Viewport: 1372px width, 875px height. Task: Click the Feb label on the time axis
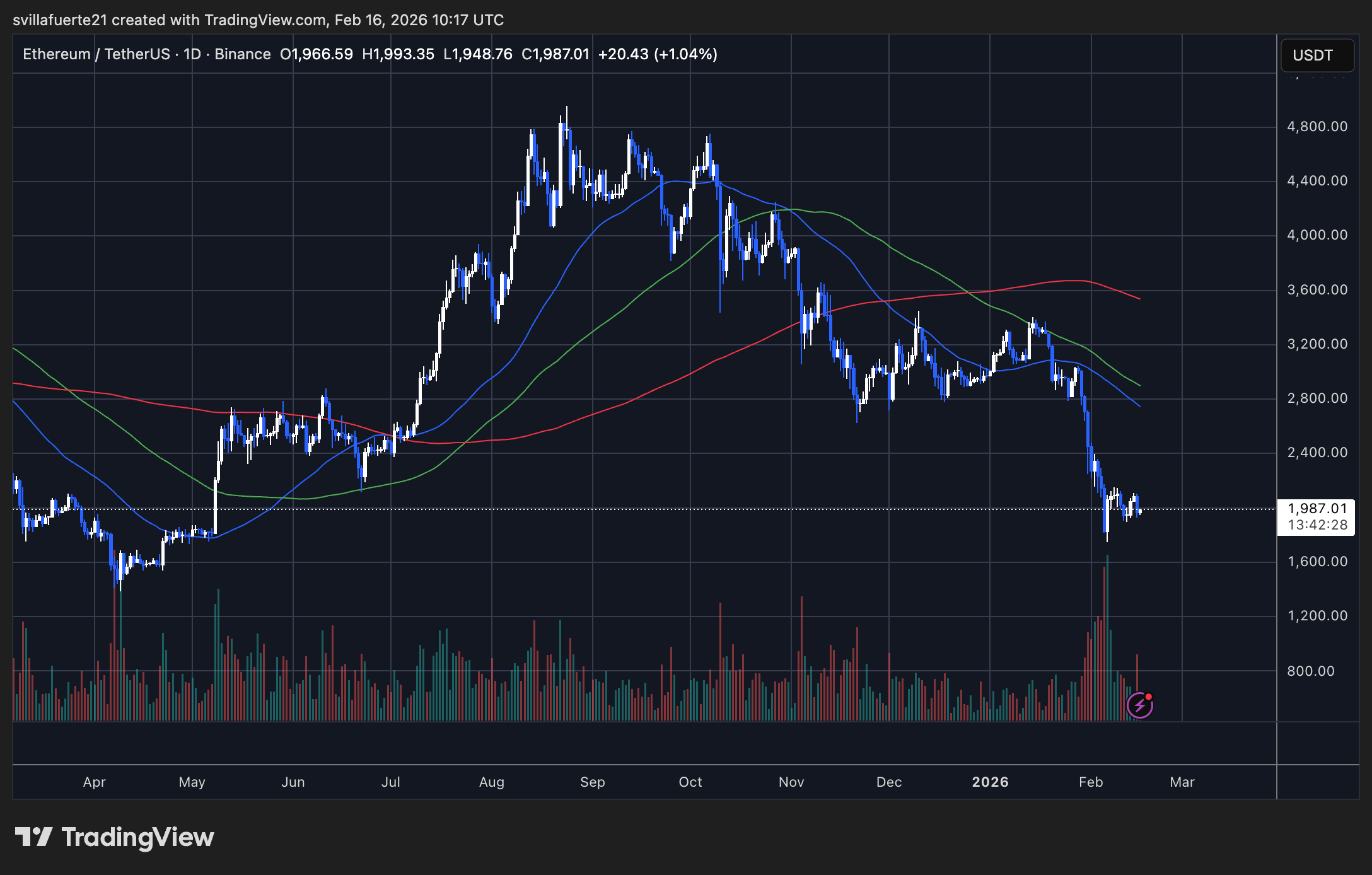(1091, 782)
